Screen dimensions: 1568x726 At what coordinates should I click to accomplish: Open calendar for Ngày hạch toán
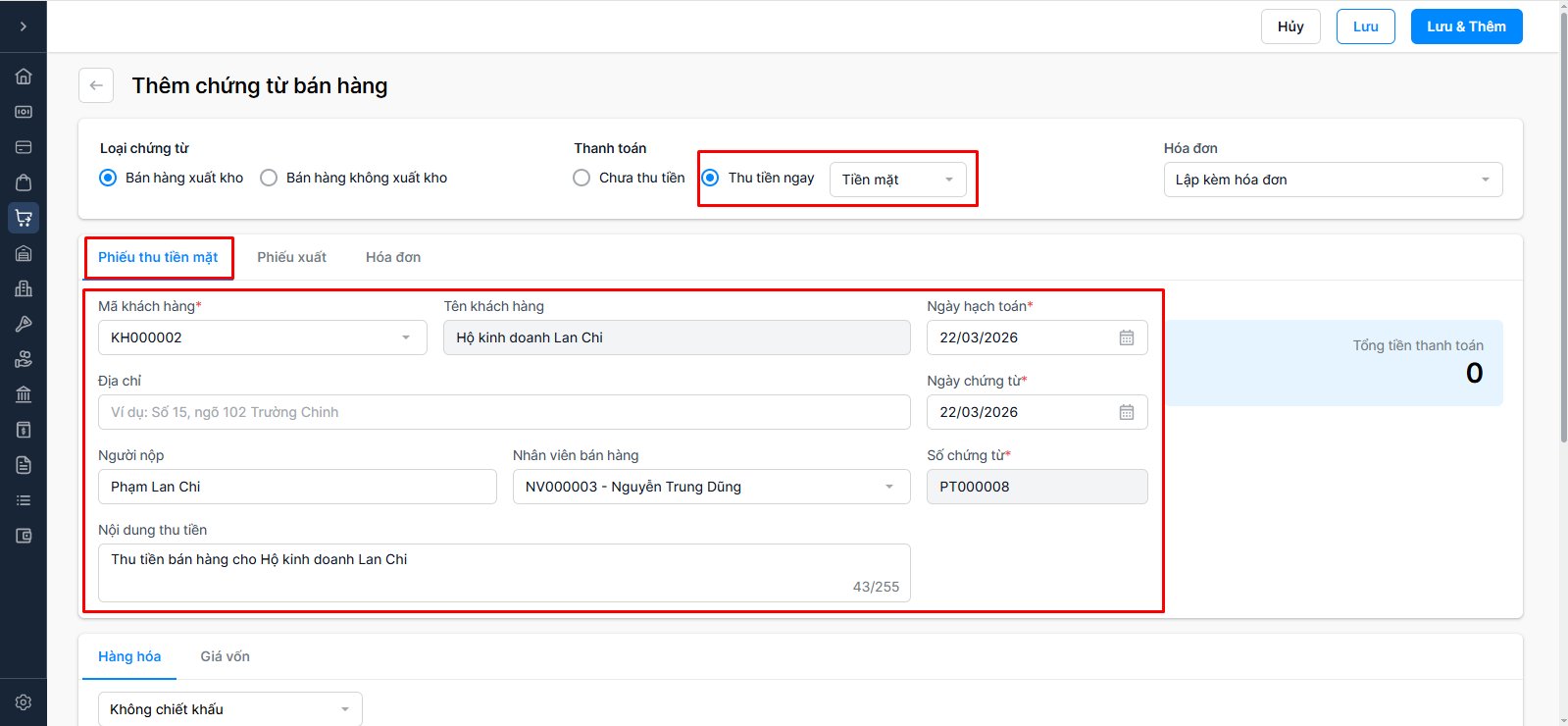point(1127,337)
